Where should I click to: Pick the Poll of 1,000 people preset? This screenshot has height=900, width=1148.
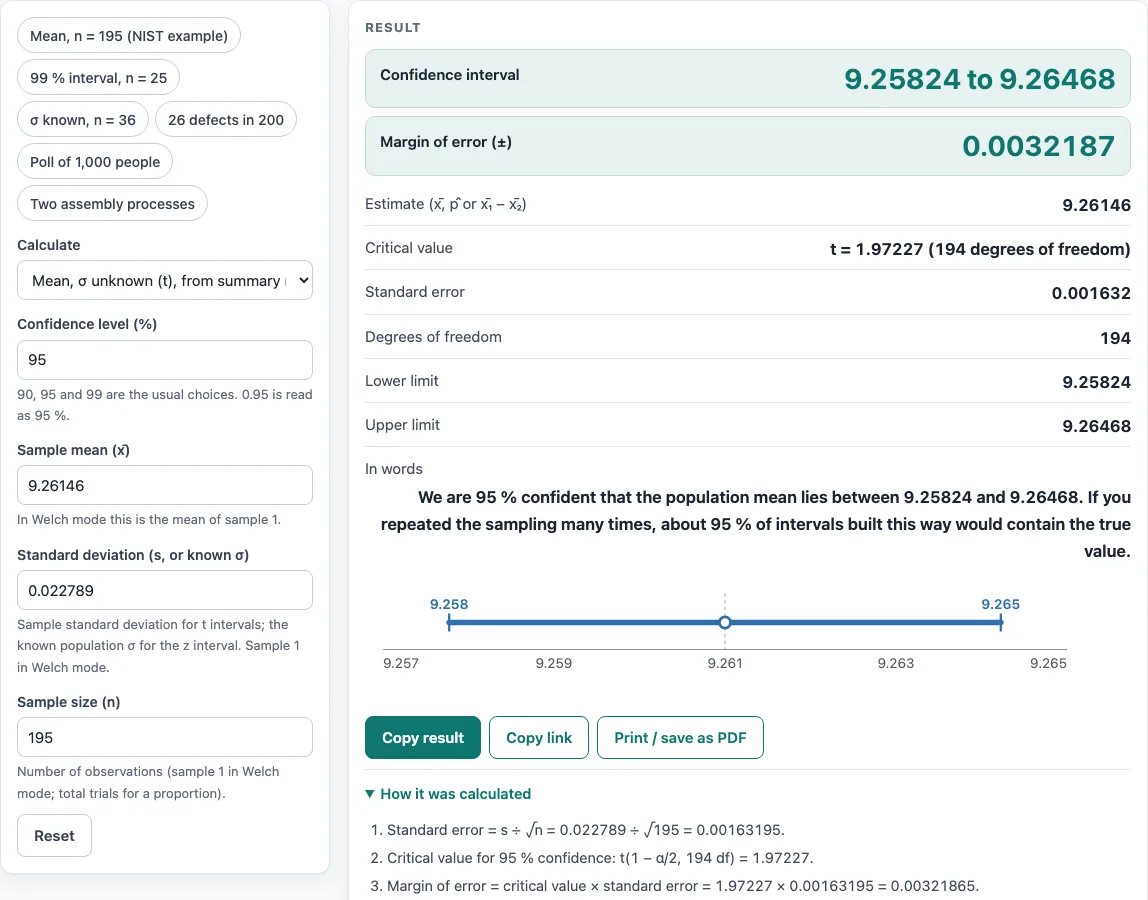[x=95, y=162]
